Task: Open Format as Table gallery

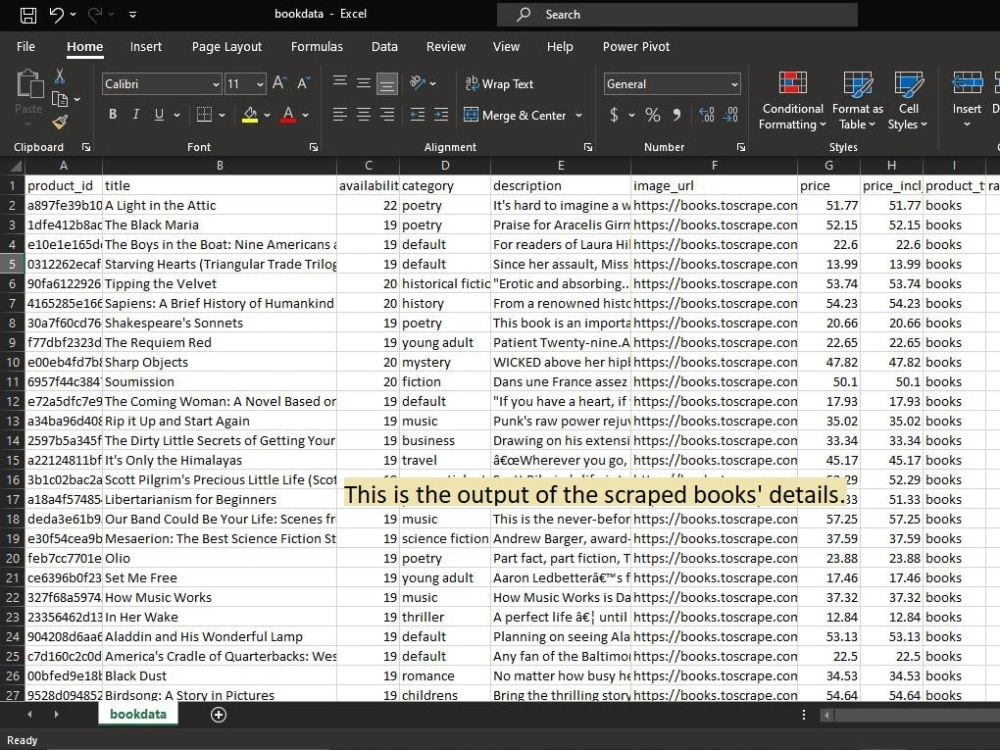Action: tap(858, 101)
